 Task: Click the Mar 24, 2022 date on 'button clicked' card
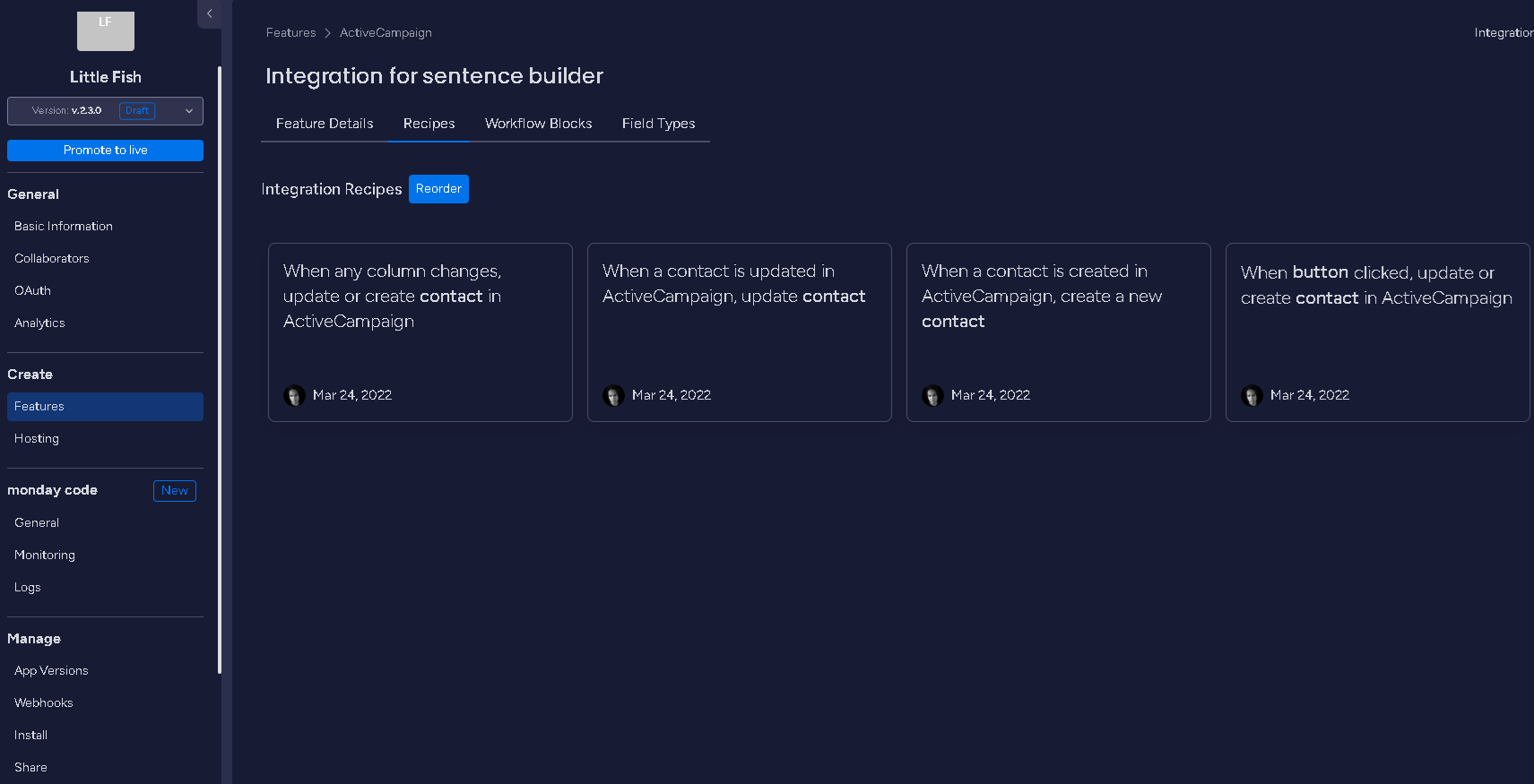(x=1310, y=395)
